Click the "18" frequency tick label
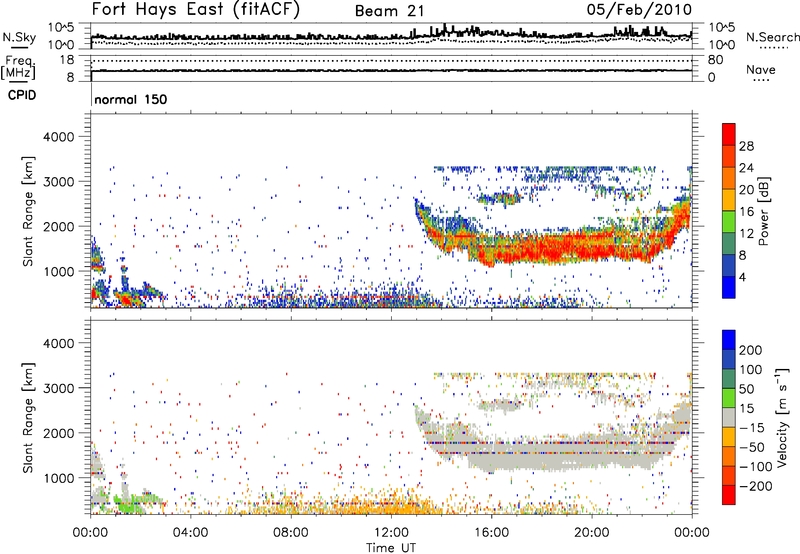 point(67,60)
